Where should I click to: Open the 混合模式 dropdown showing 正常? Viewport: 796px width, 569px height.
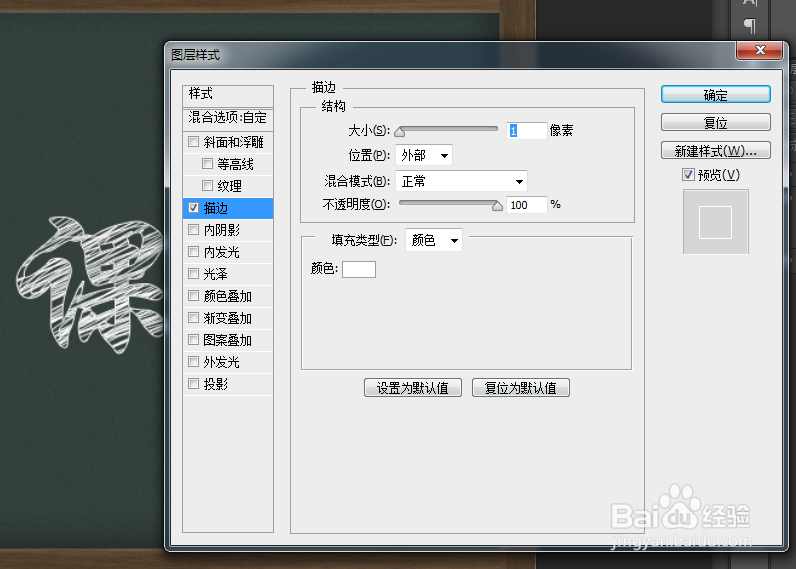(461, 181)
